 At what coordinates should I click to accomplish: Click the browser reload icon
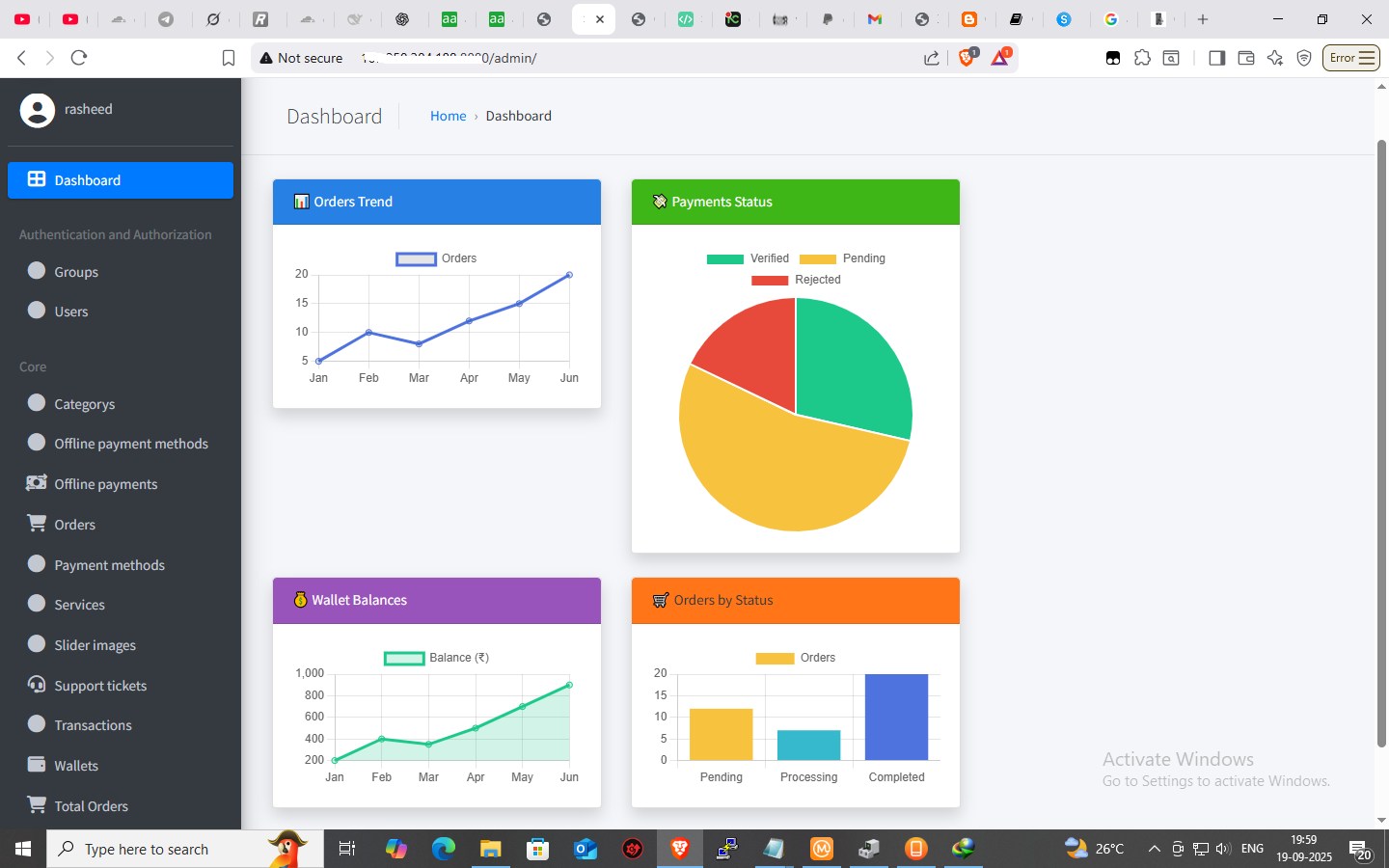(x=79, y=58)
